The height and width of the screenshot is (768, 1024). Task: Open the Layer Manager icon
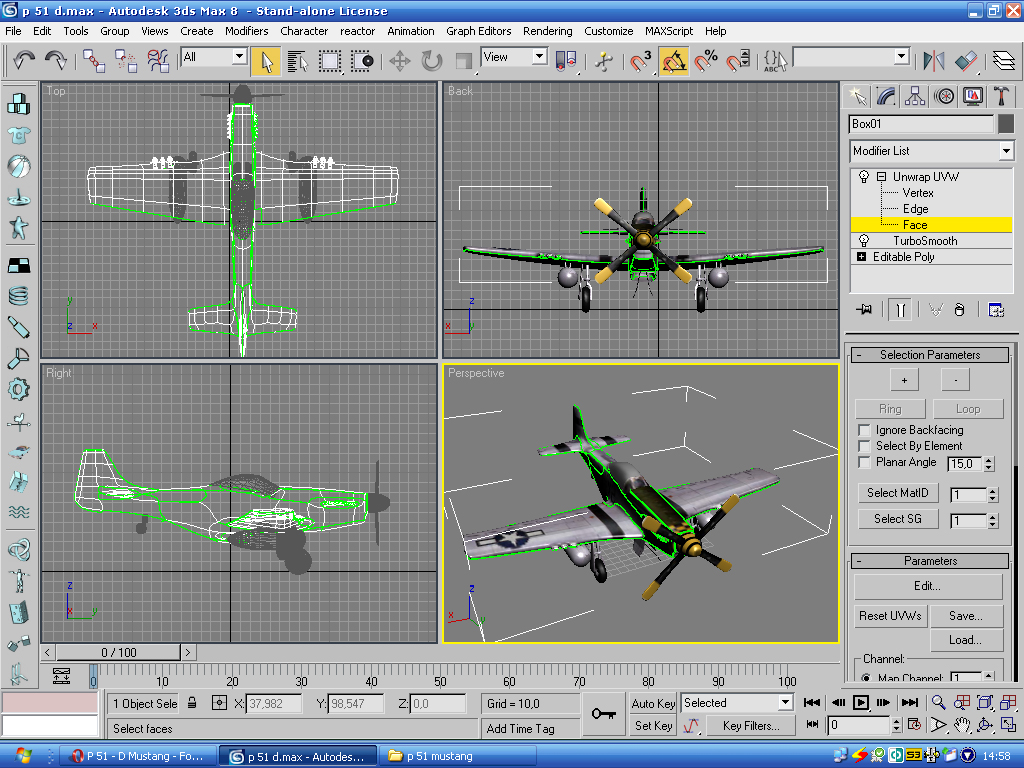1004,61
